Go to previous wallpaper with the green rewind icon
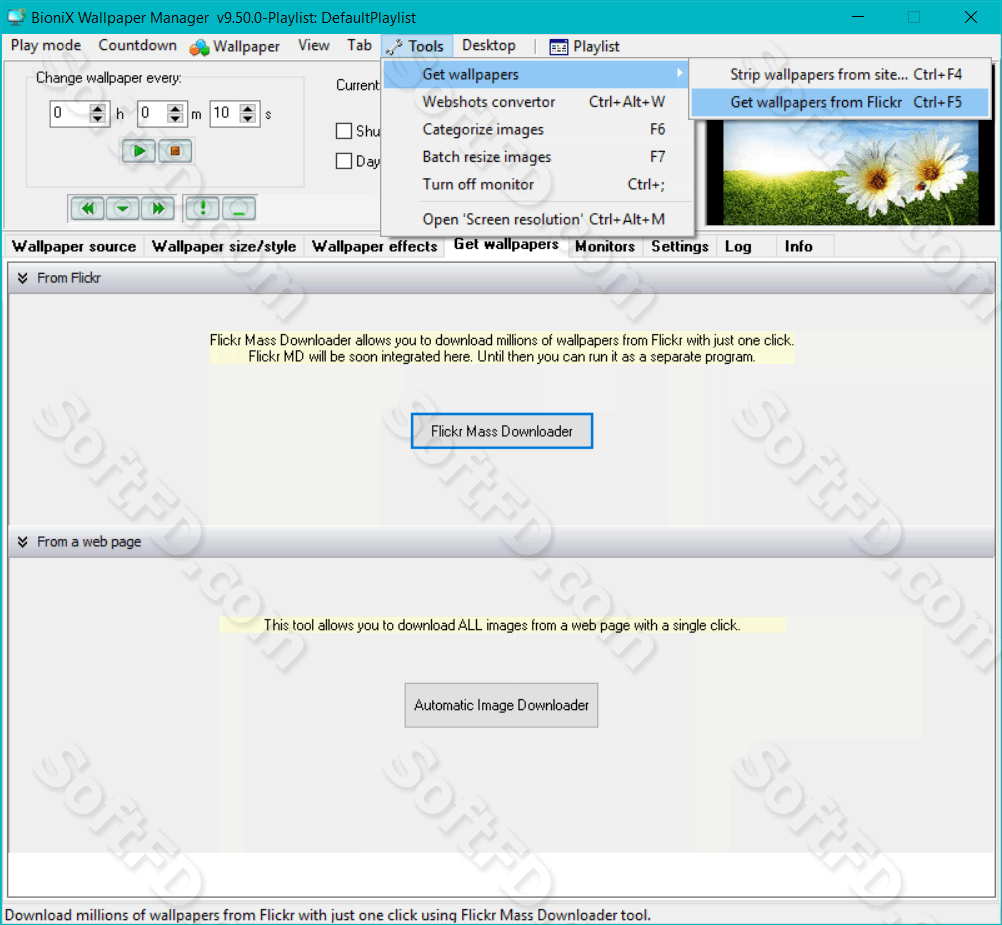1002x925 pixels. [88, 208]
